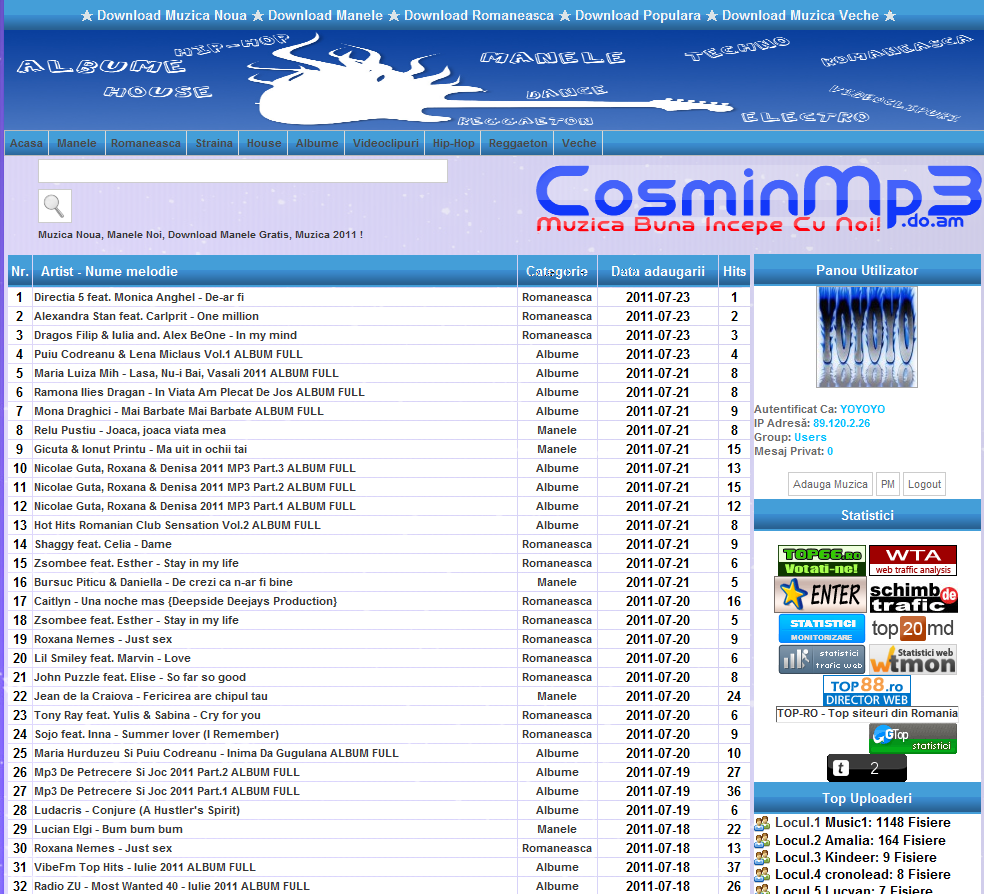Open the GTop statistici badge

[x=913, y=738]
